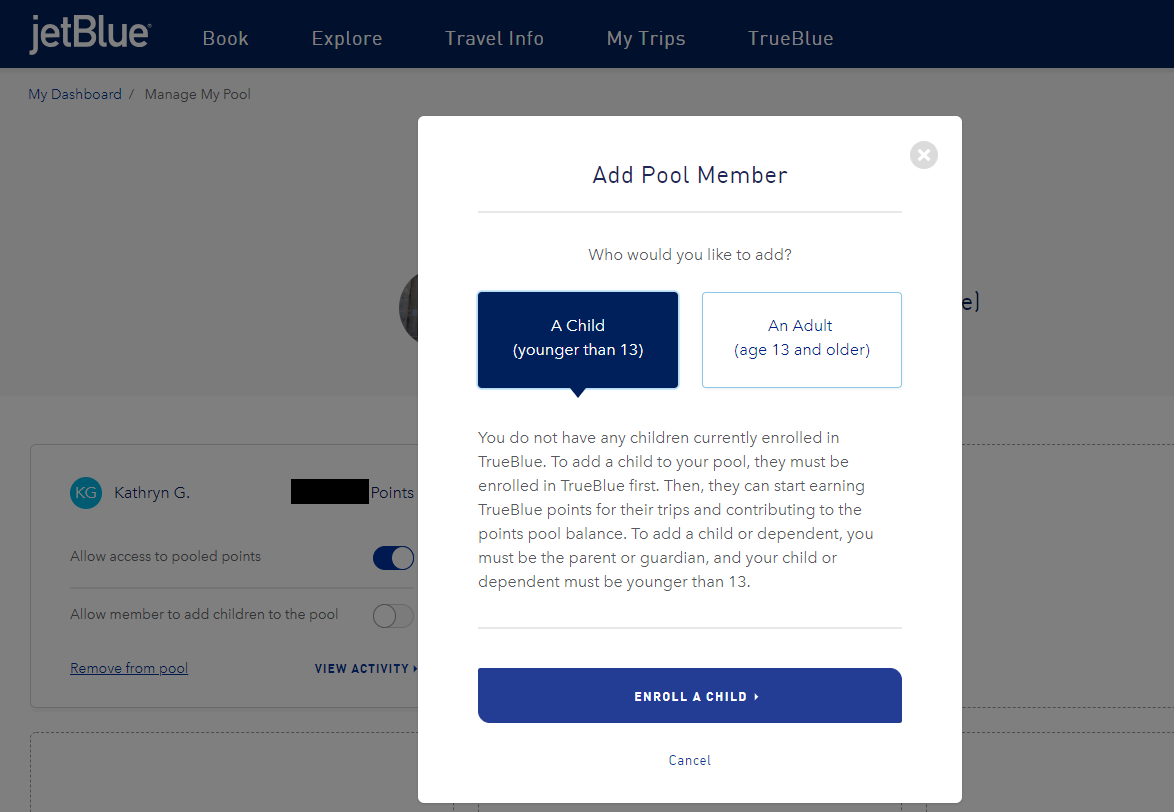
Task: Open the TrueBlue menu
Action: coord(790,39)
